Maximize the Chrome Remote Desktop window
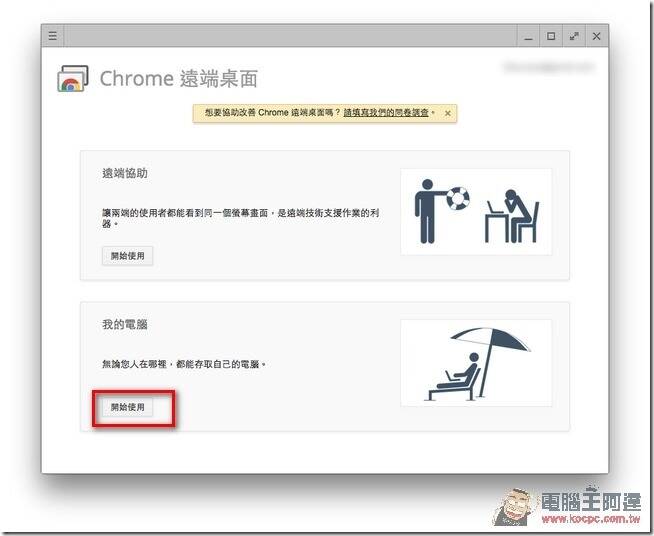 click(x=551, y=36)
